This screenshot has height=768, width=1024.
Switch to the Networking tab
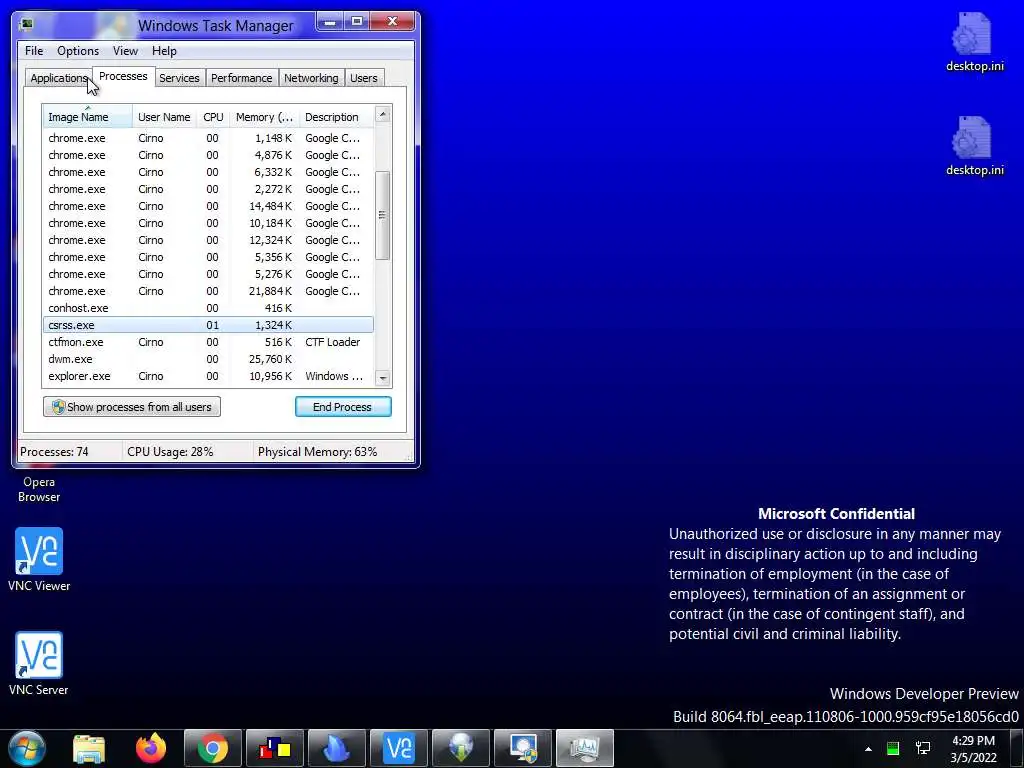pyautogui.click(x=311, y=78)
